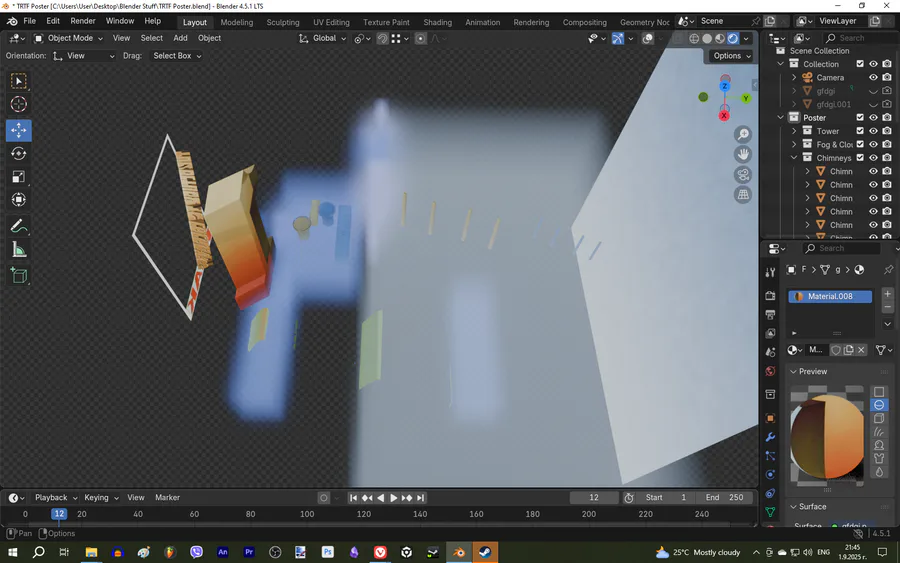Image resolution: width=900 pixels, height=563 pixels.
Task: Uncheck the Poster collection checkbox
Action: pos(860,118)
